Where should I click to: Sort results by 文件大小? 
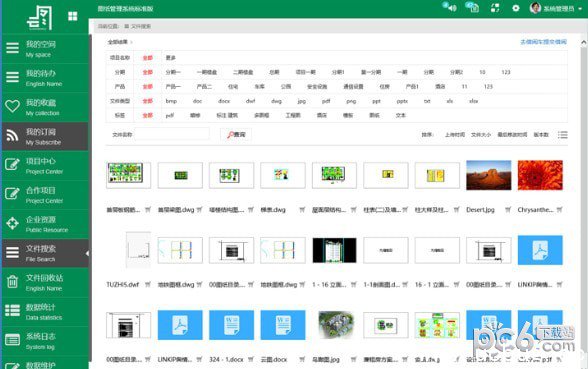[481, 135]
